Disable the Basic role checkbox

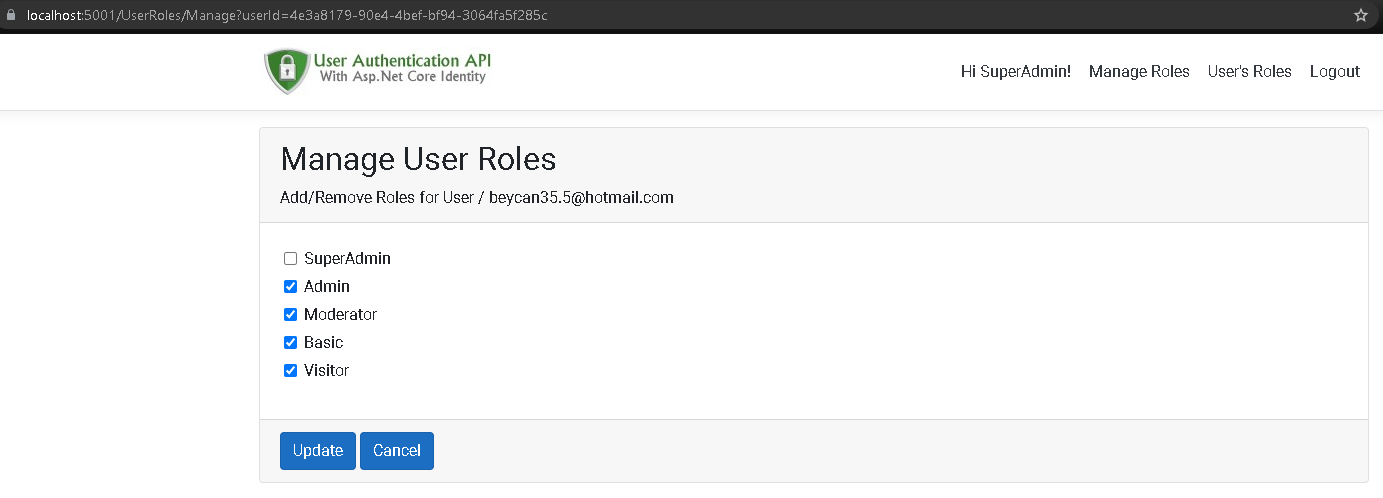pos(291,342)
